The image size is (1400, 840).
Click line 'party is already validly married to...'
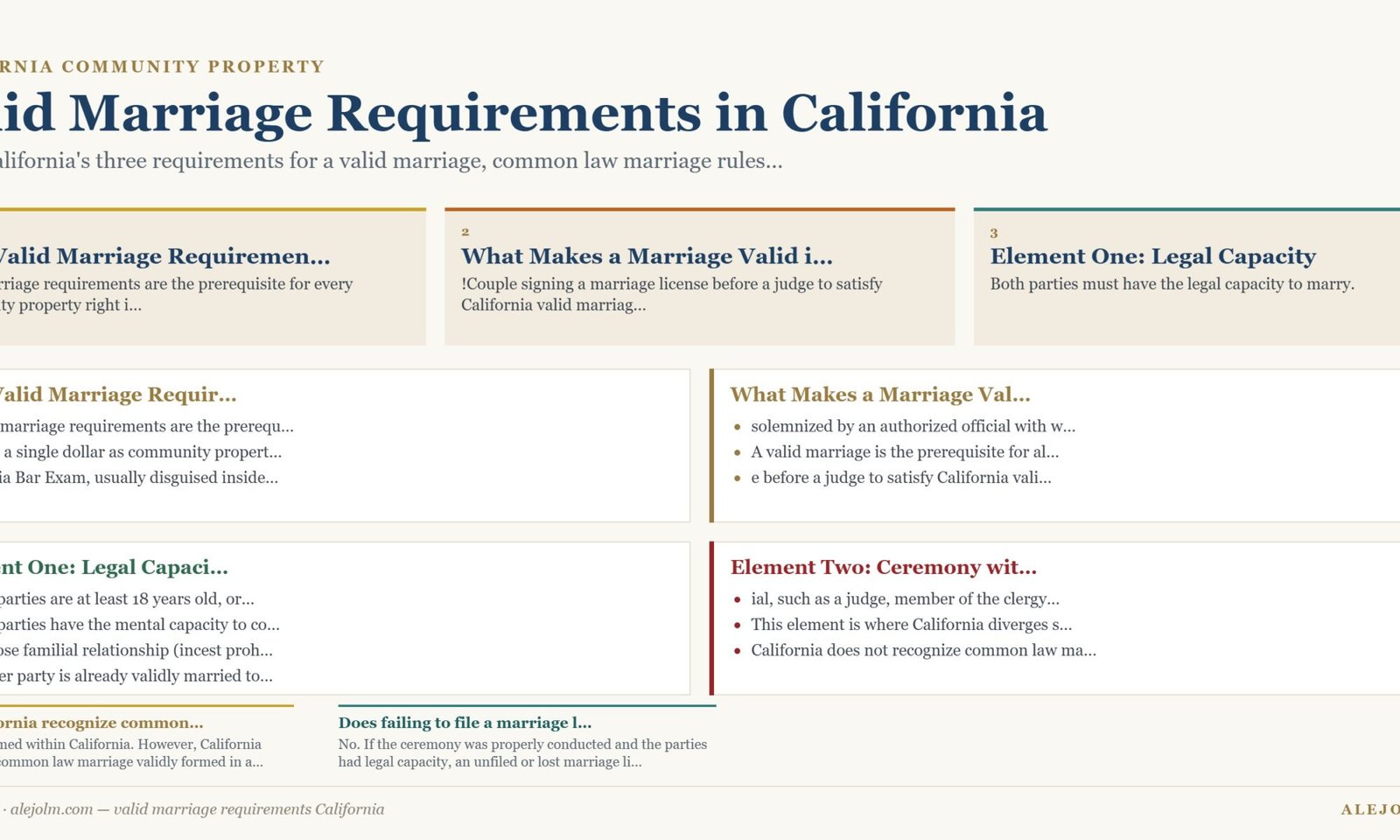tap(145, 675)
